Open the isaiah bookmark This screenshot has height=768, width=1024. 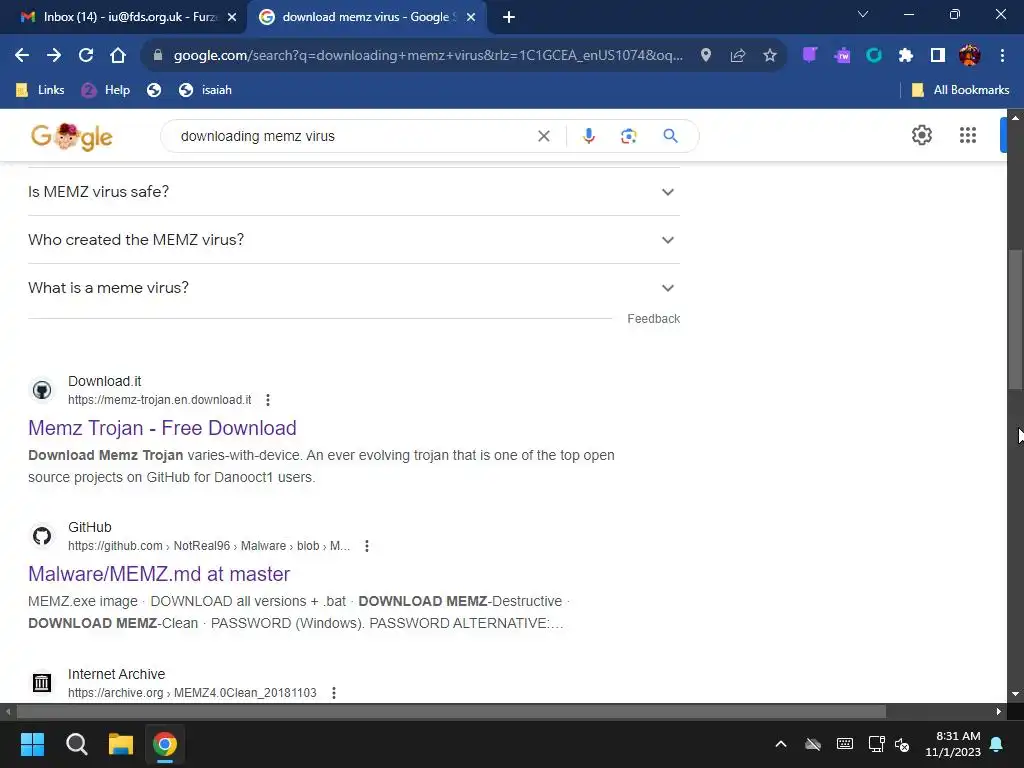tap(206, 90)
